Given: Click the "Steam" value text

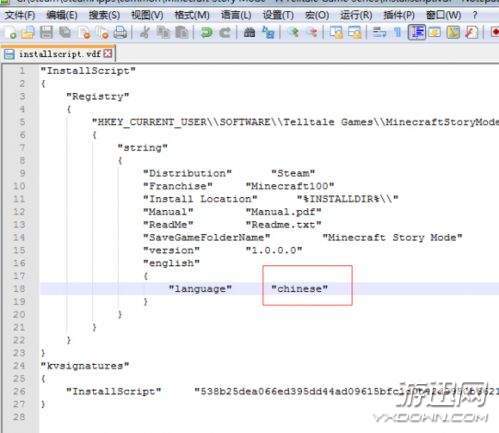Looking at the screenshot, I should pyautogui.click(x=293, y=173).
